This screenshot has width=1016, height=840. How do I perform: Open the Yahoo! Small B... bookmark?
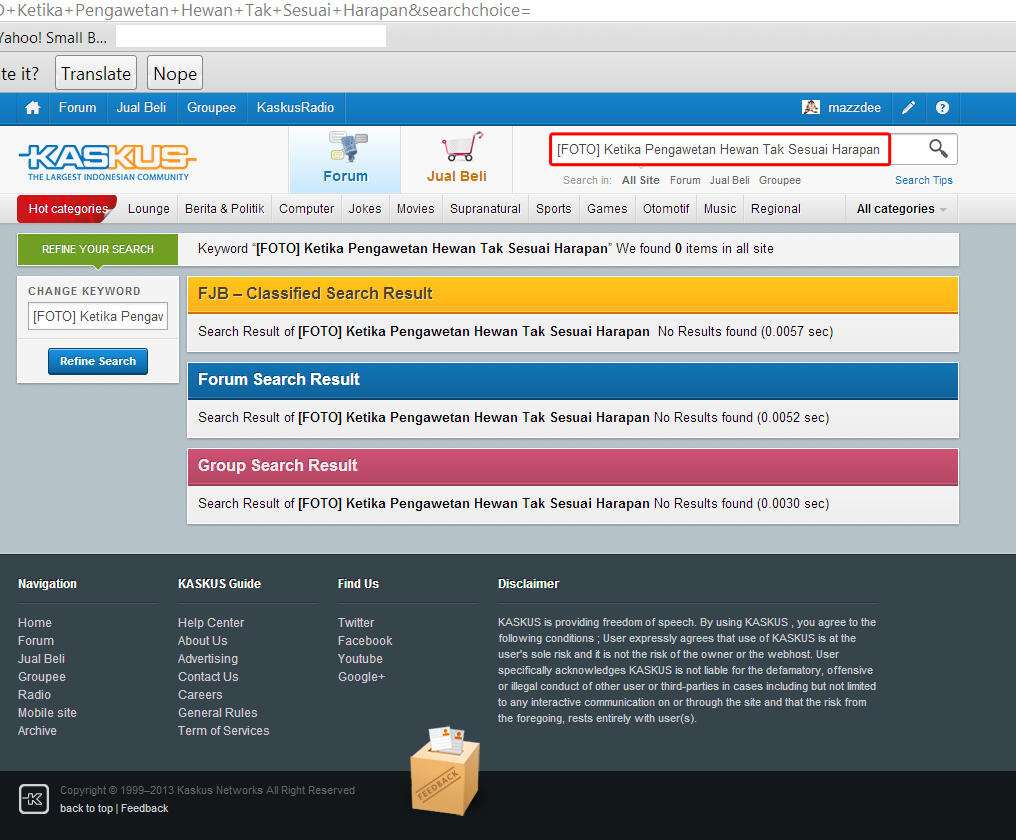[53, 38]
